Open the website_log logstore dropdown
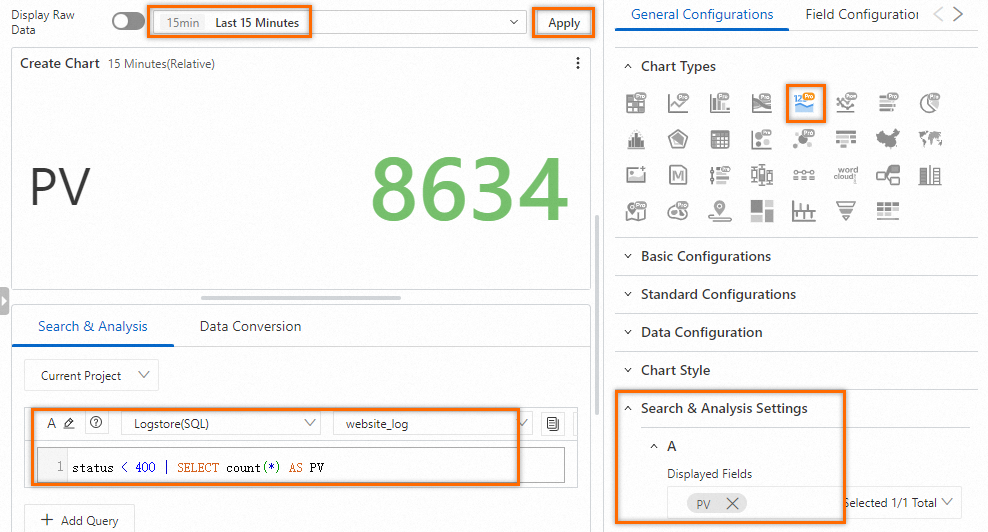This screenshot has width=988, height=532. tap(433, 424)
